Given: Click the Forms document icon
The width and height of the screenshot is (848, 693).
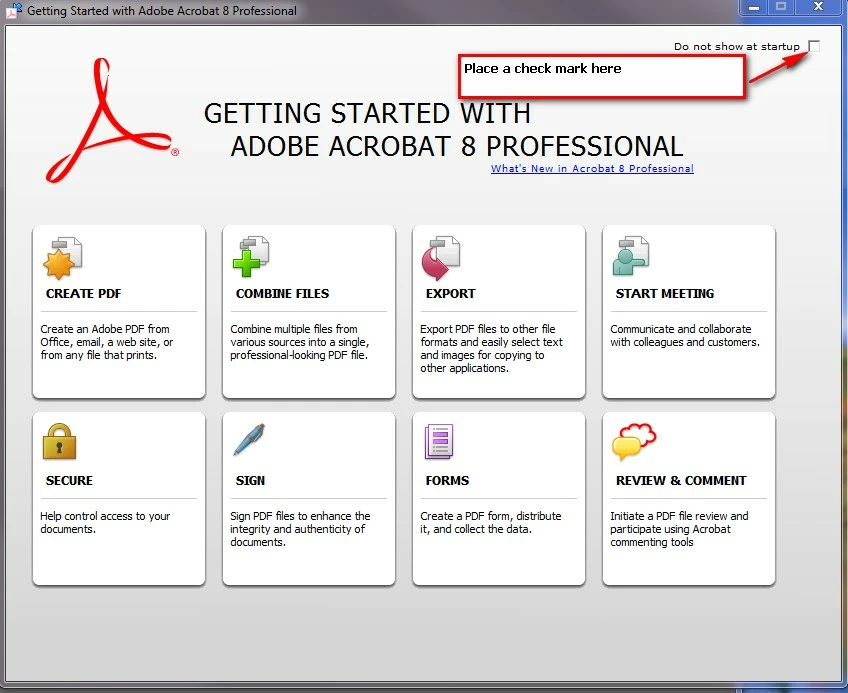Looking at the screenshot, I should [x=439, y=441].
